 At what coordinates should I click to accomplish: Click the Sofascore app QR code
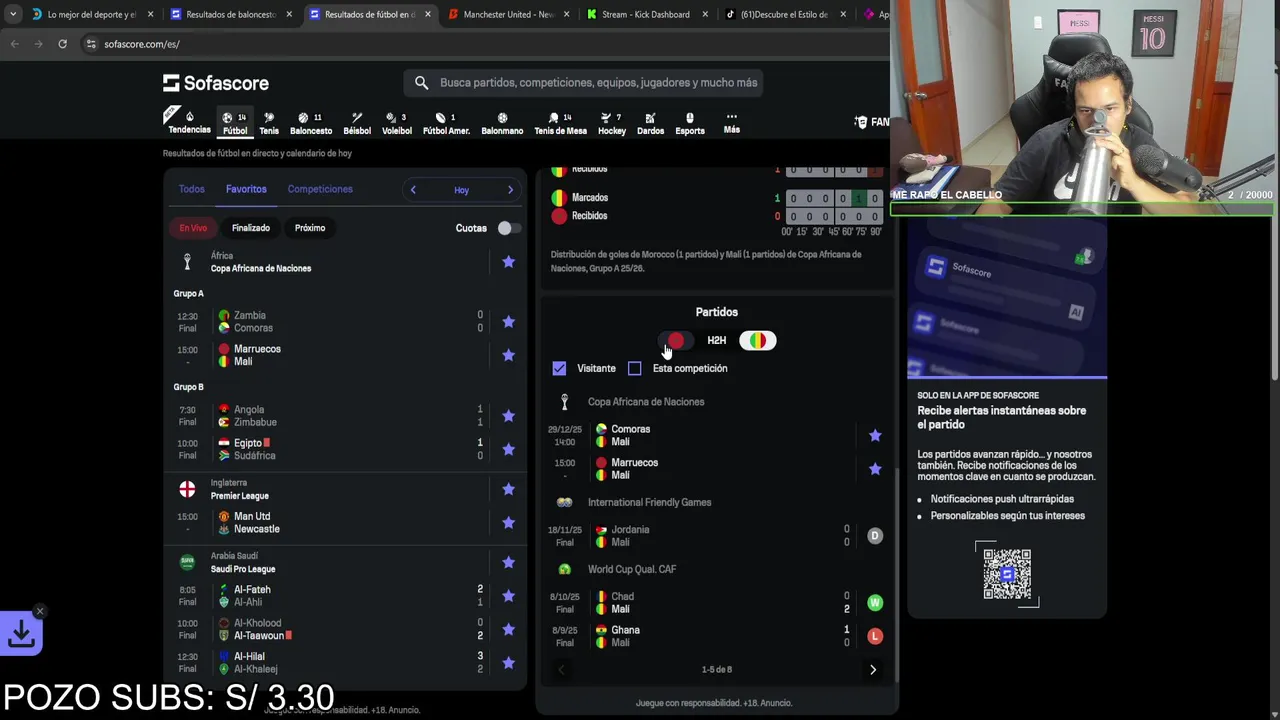point(1007,574)
